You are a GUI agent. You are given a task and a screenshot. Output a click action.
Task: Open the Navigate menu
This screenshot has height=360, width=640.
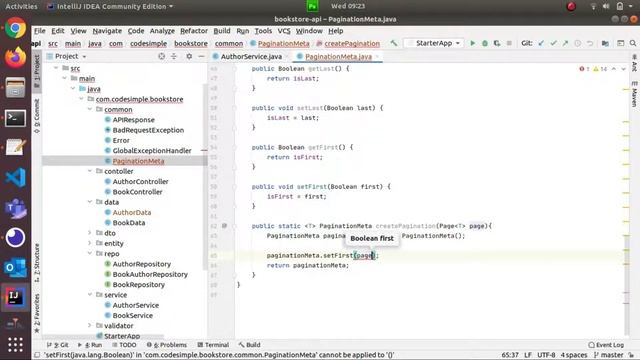pos(107,31)
